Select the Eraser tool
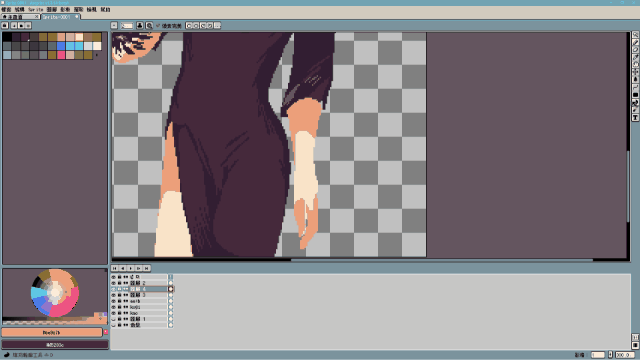The image size is (640, 360). click(x=636, y=50)
